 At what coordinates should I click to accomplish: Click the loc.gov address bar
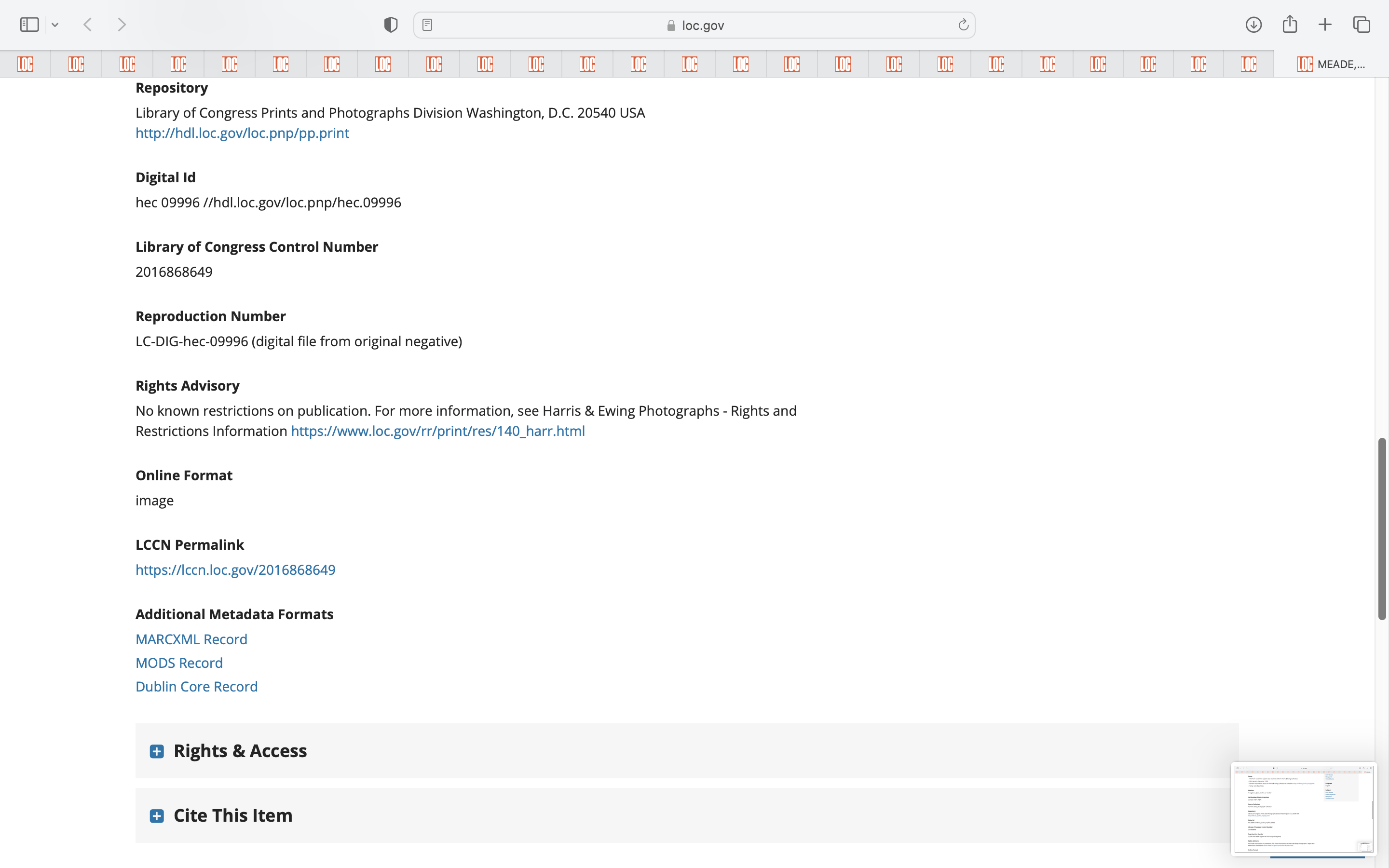click(x=694, y=25)
